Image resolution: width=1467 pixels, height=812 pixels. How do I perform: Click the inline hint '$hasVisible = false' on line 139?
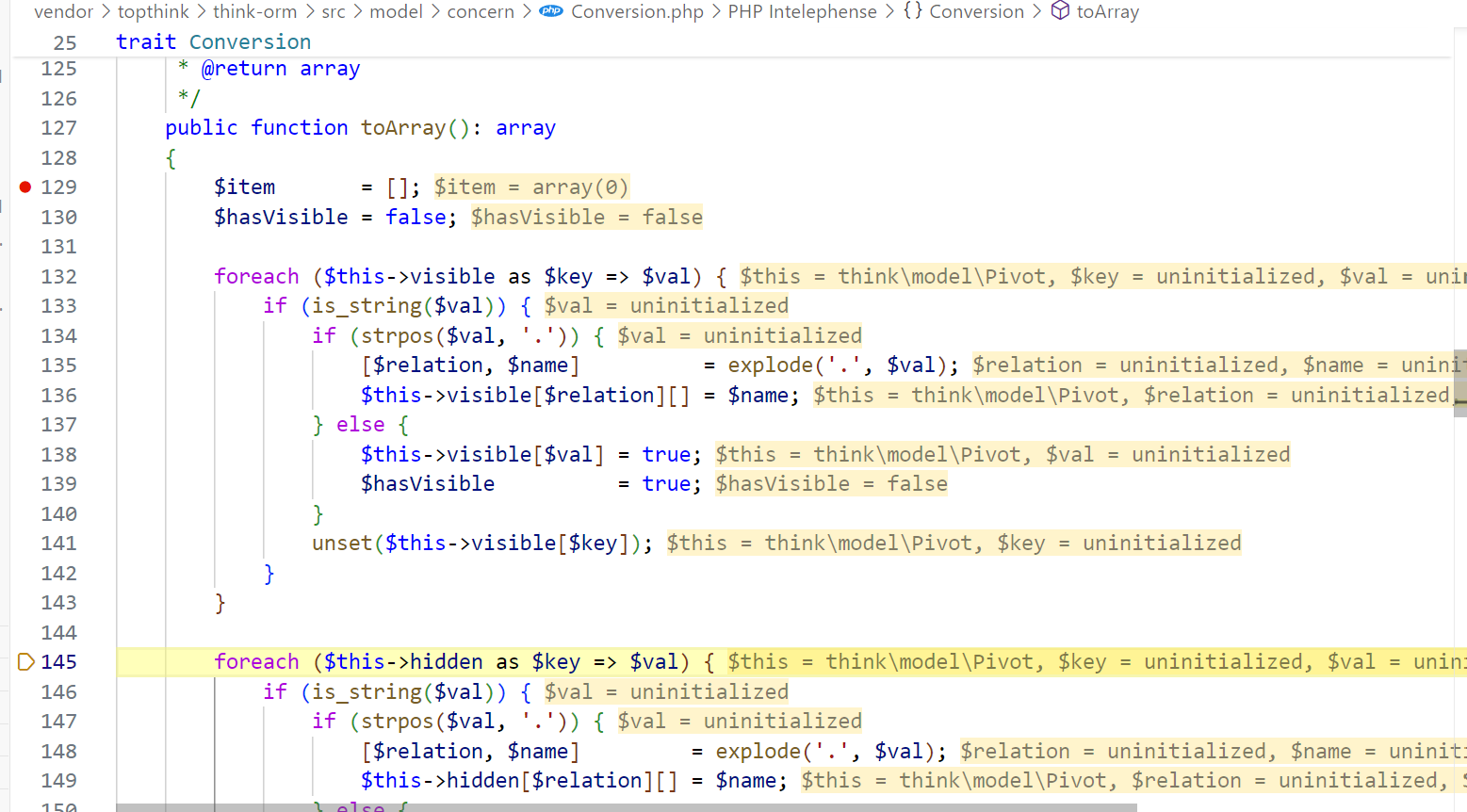[831, 484]
